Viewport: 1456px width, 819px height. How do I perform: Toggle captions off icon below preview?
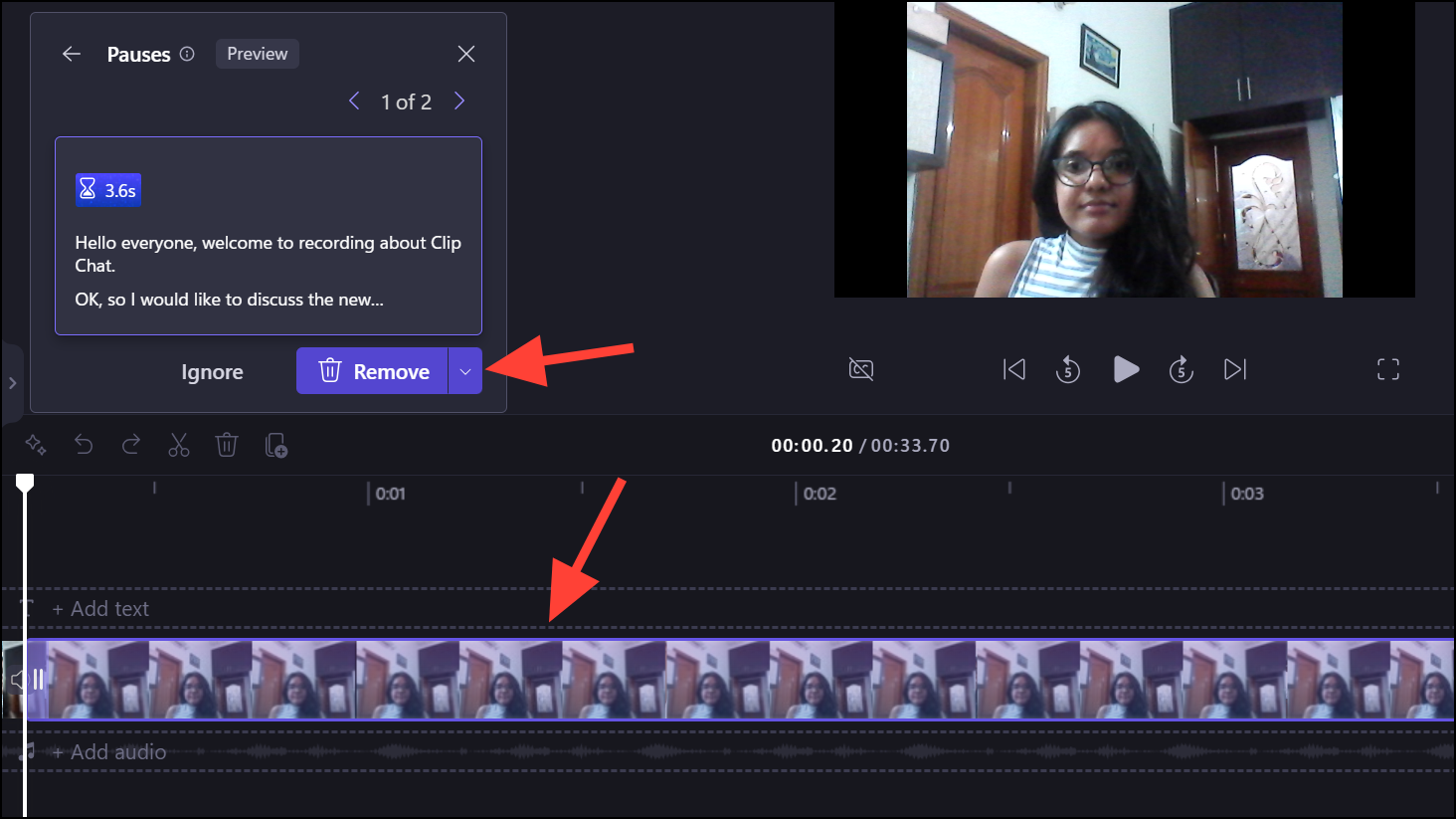(861, 370)
